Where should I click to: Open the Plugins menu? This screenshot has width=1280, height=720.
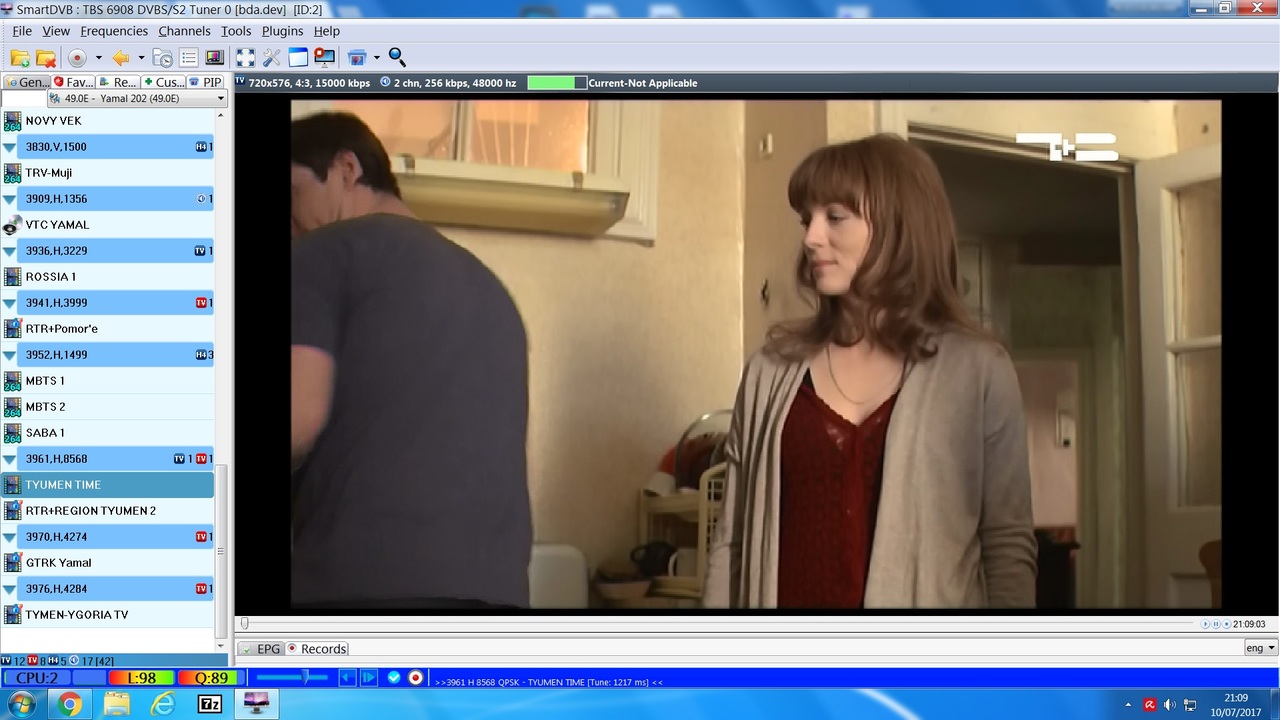(283, 31)
